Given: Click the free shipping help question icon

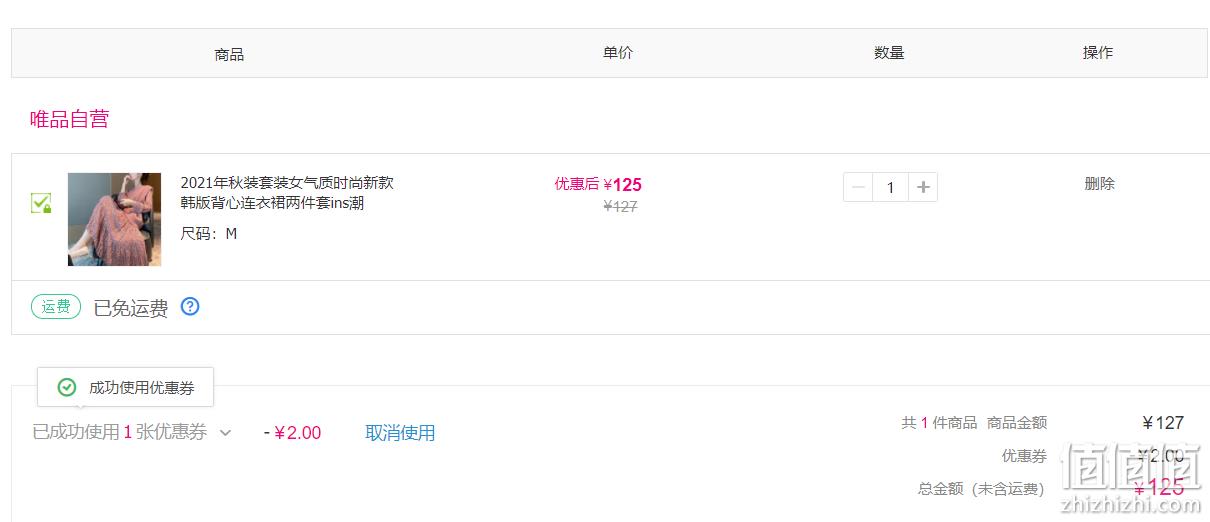Looking at the screenshot, I should pyautogui.click(x=190, y=307).
